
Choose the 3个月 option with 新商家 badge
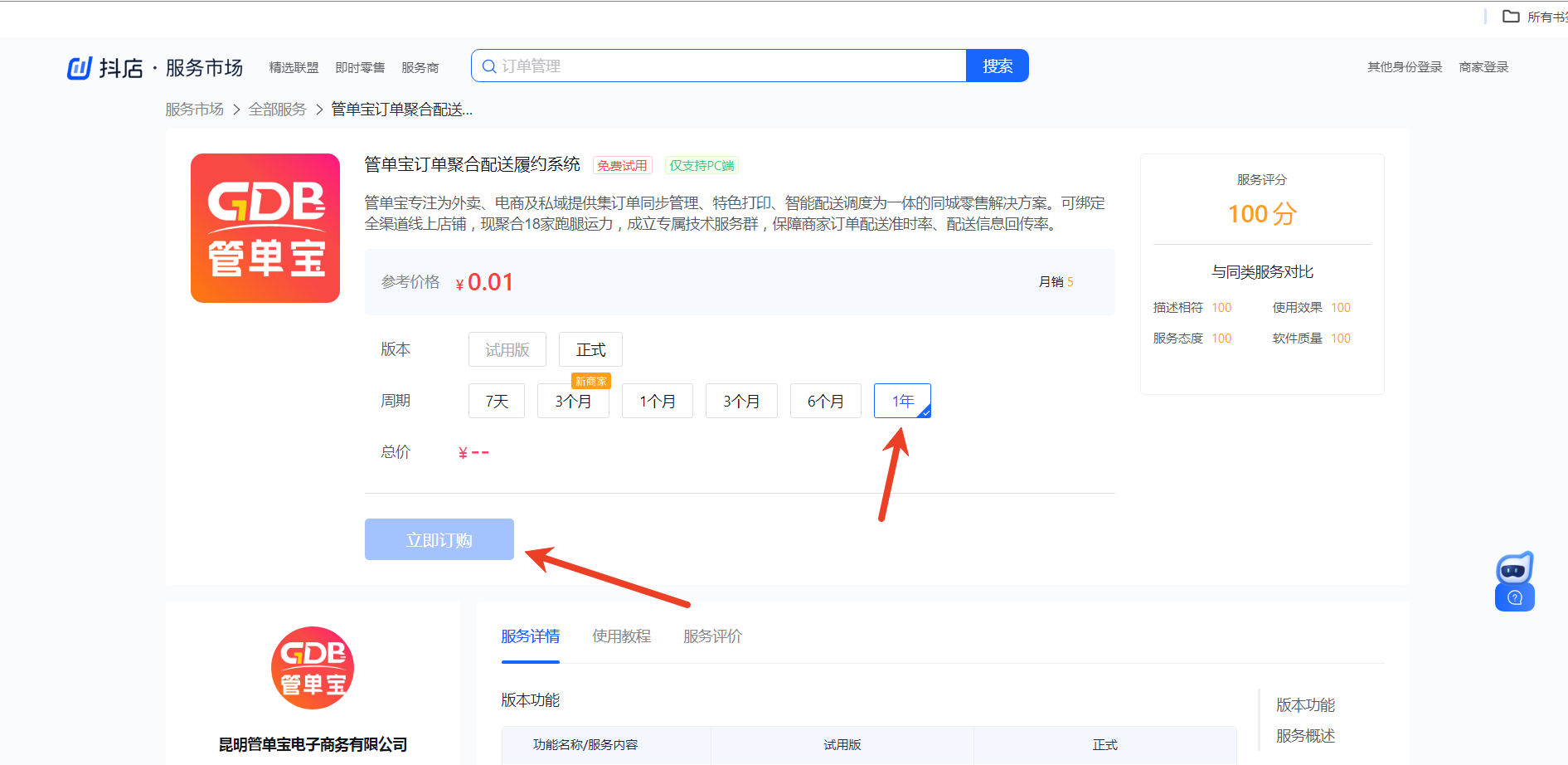[x=573, y=402]
